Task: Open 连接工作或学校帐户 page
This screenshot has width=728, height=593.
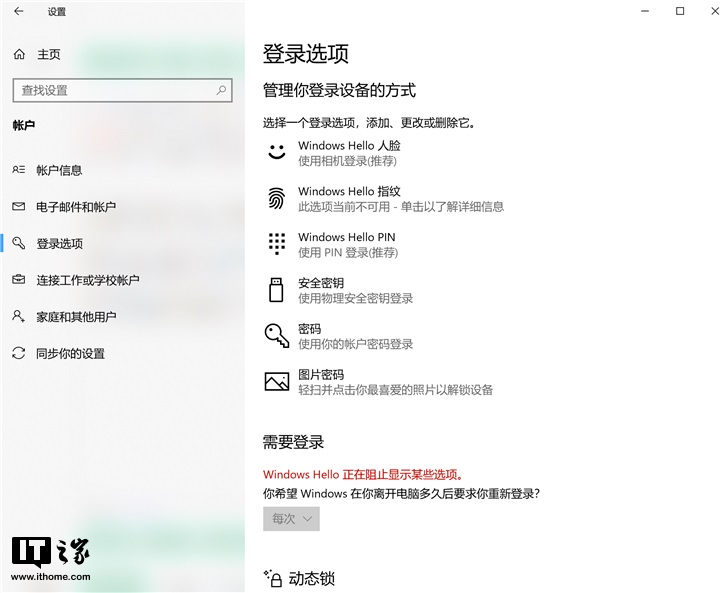Action: click(x=88, y=280)
